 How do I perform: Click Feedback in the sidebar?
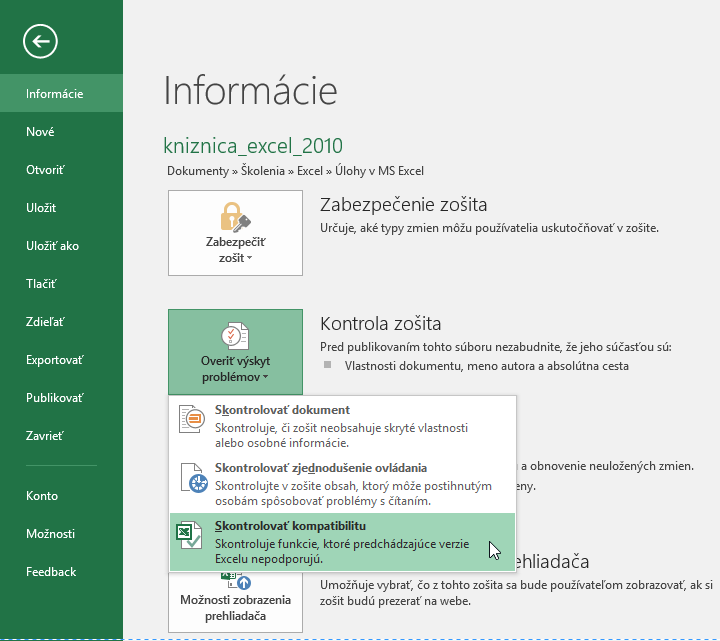(62, 572)
